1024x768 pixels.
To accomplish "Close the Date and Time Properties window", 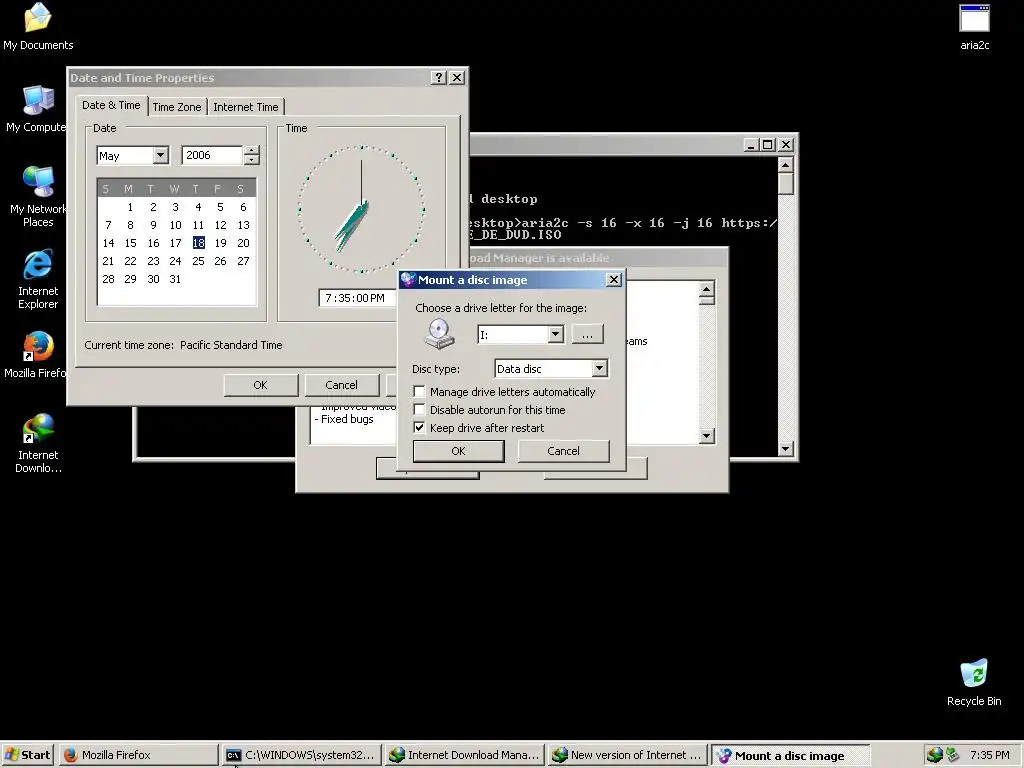I will tap(457, 78).
